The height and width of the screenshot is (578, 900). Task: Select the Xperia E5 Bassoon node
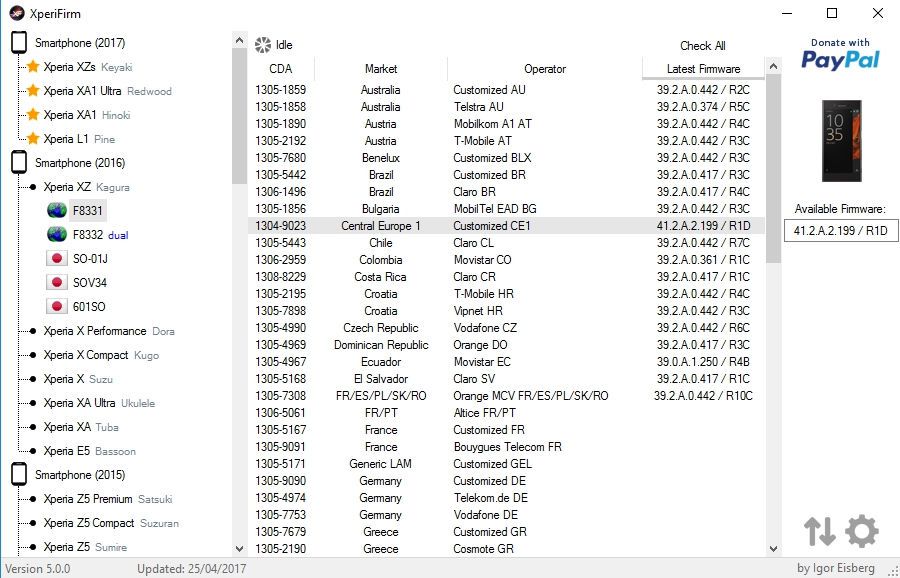(x=90, y=451)
